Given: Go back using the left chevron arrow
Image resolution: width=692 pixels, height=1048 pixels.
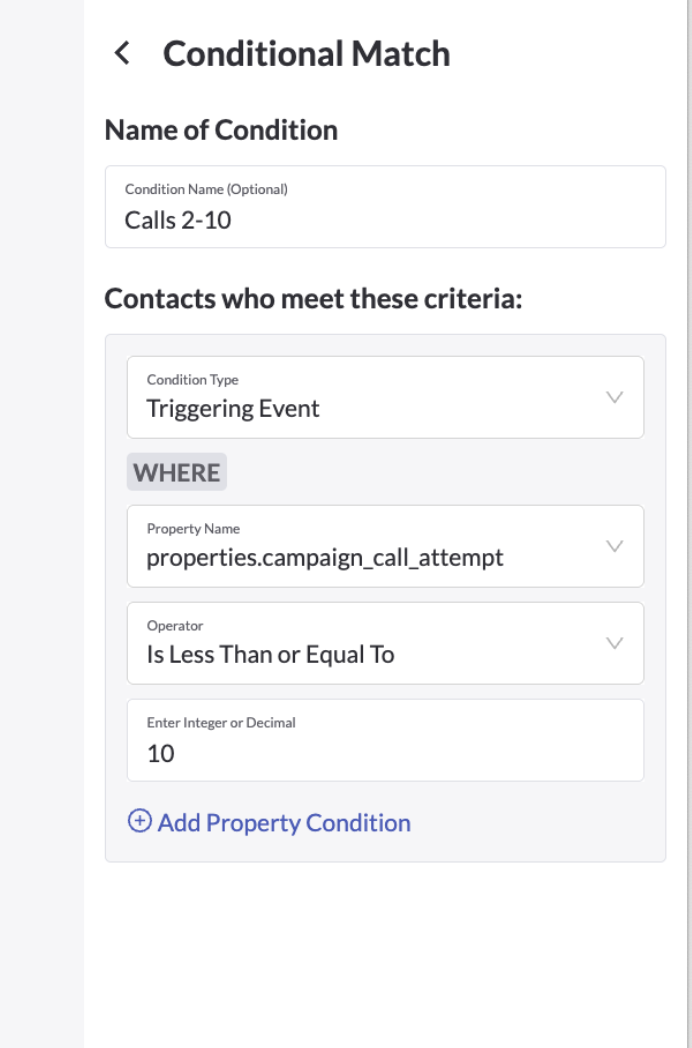Looking at the screenshot, I should tap(122, 54).
